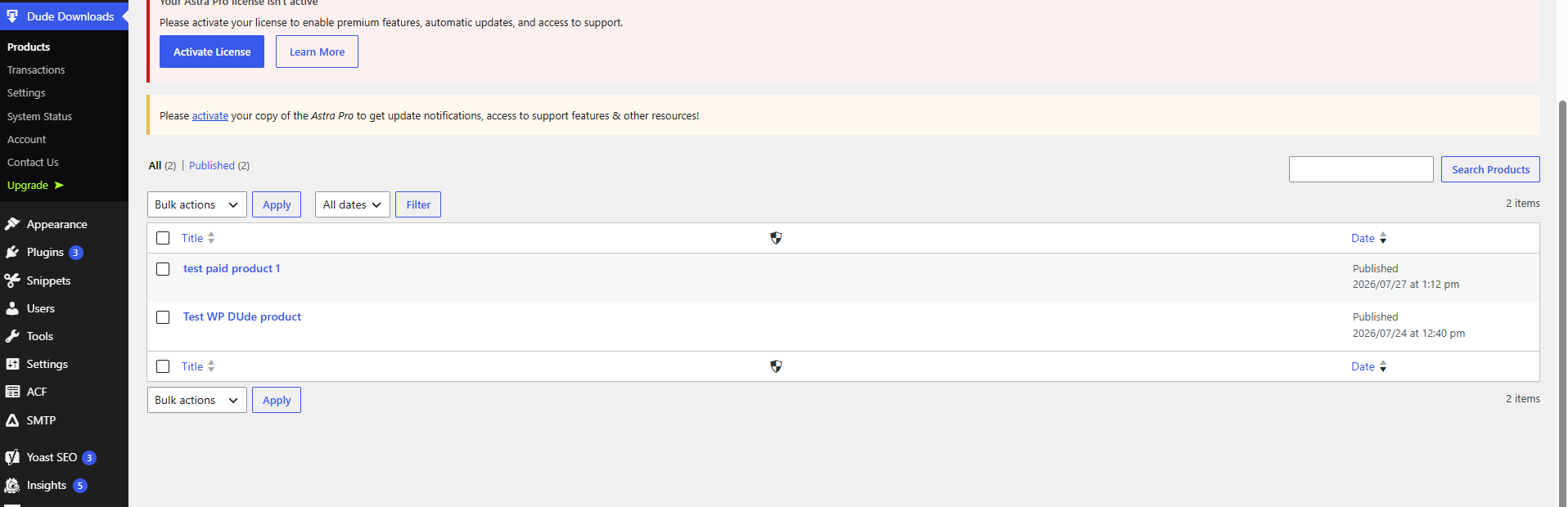The height and width of the screenshot is (507, 1568).
Task: Click the shield column icon in table header
Action: pyautogui.click(x=776, y=238)
